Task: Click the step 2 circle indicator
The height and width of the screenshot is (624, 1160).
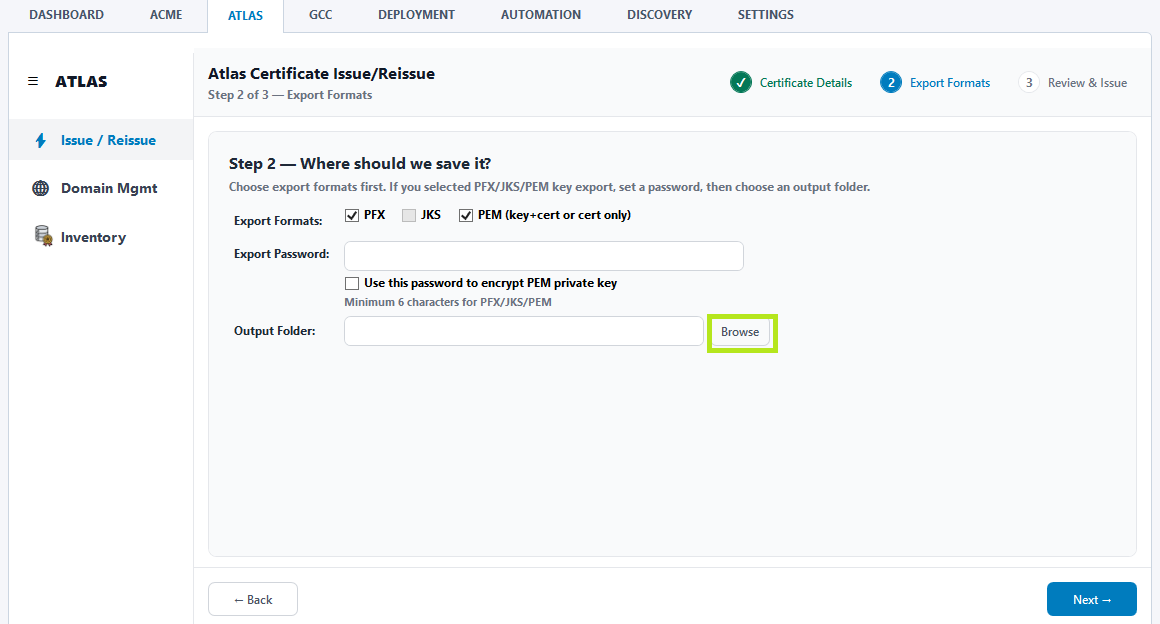Action: coord(891,83)
